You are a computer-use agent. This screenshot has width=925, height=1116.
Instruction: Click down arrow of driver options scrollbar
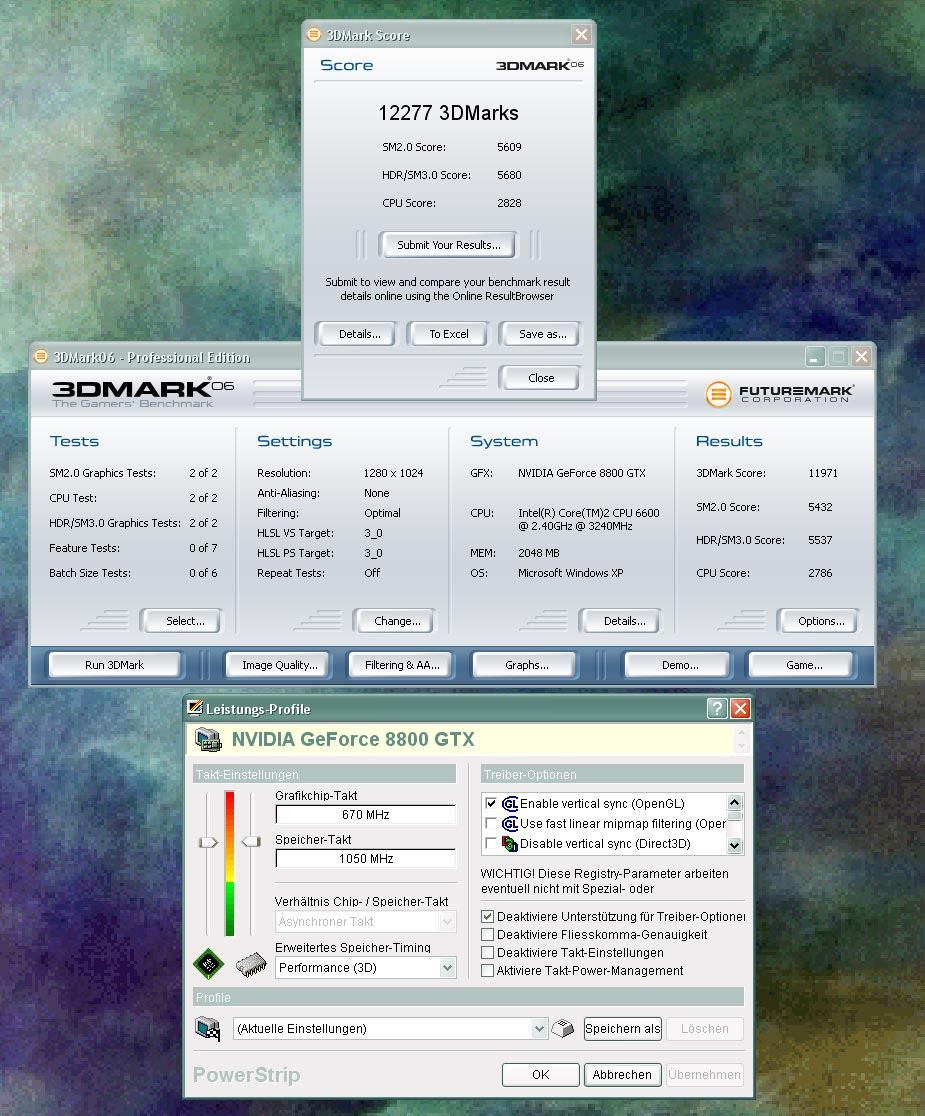[x=735, y=846]
